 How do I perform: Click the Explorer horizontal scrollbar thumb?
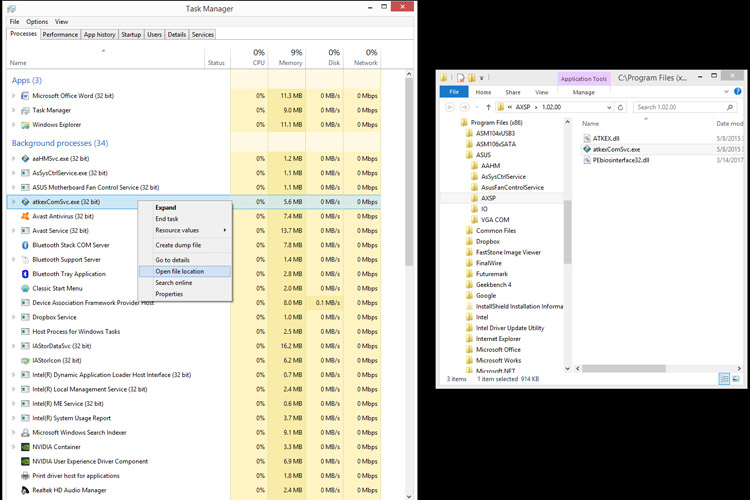tap(624, 368)
